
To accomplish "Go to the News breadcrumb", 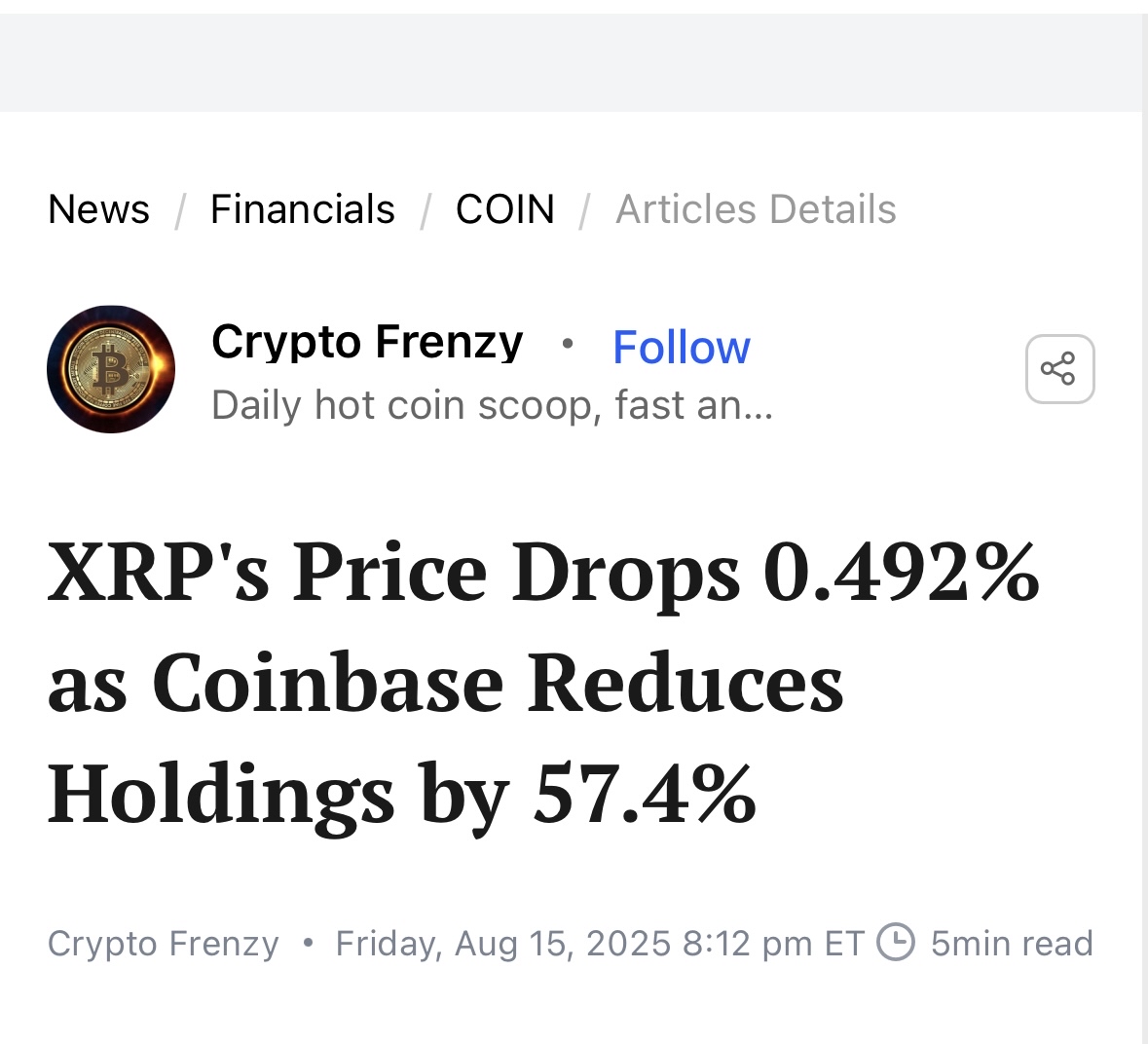I will pos(98,209).
